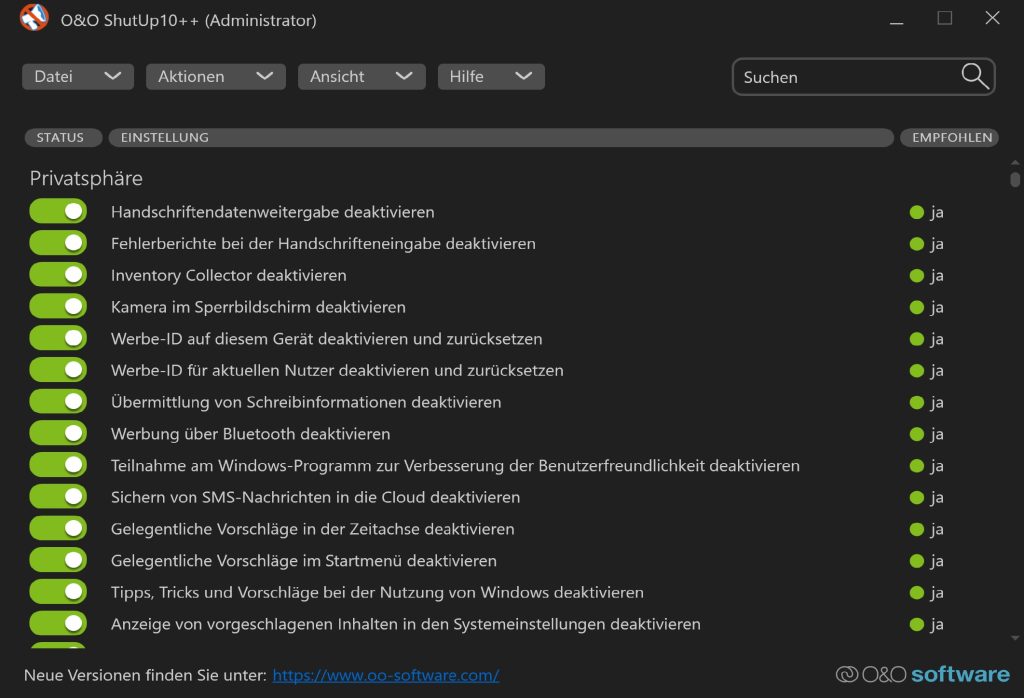Click the scroll down arrow of the list
Screen dimensions: 1024x698
coord(1014,639)
